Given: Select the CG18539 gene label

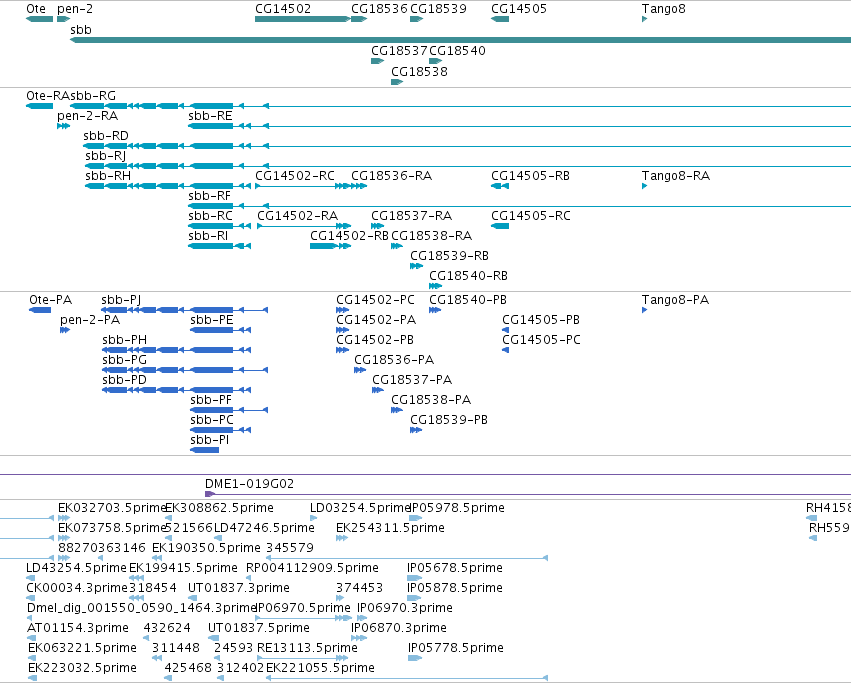Looking at the screenshot, I should pyautogui.click(x=438, y=9).
